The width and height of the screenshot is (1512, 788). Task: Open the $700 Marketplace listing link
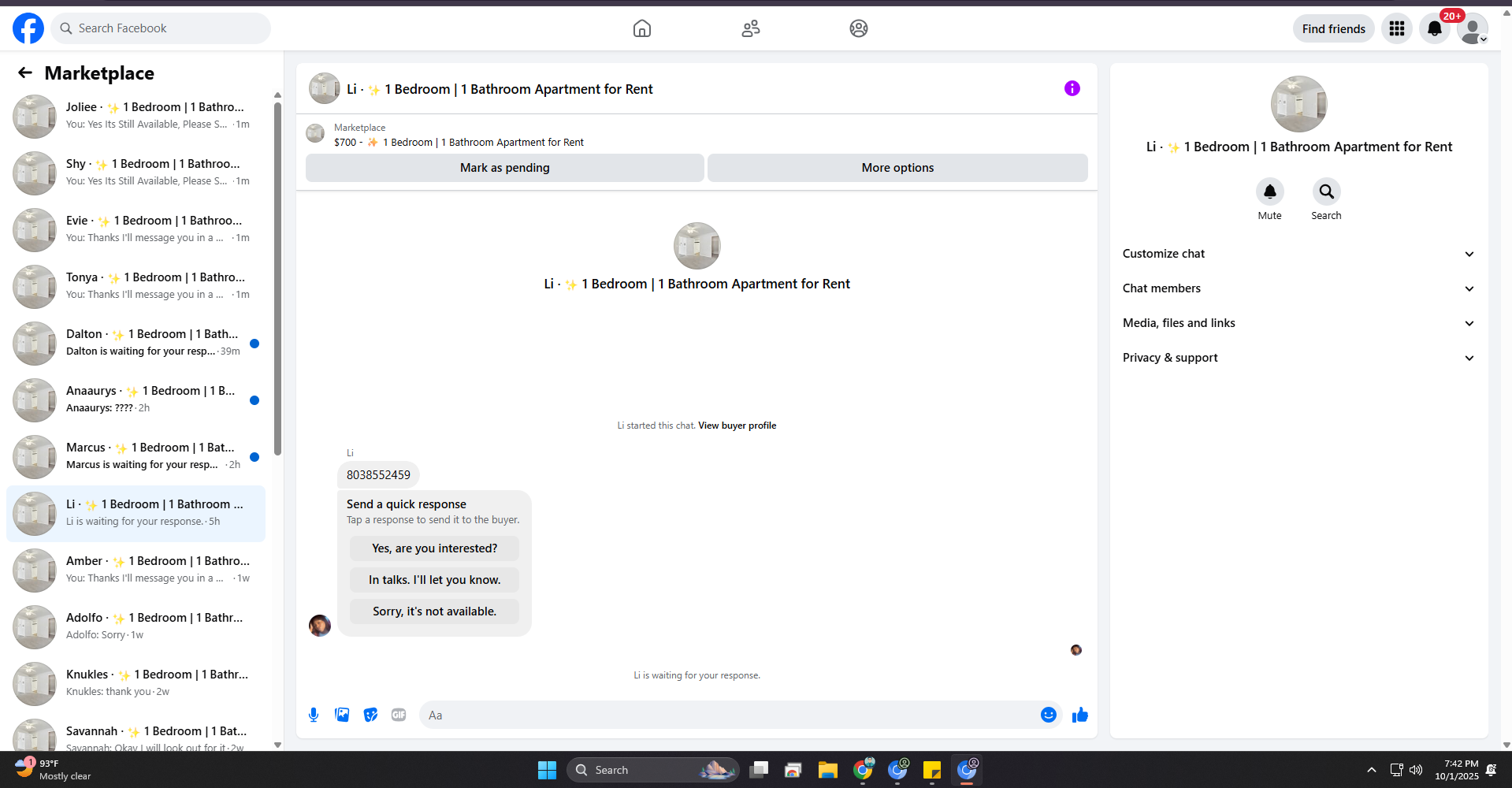pyautogui.click(x=459, y=143)
